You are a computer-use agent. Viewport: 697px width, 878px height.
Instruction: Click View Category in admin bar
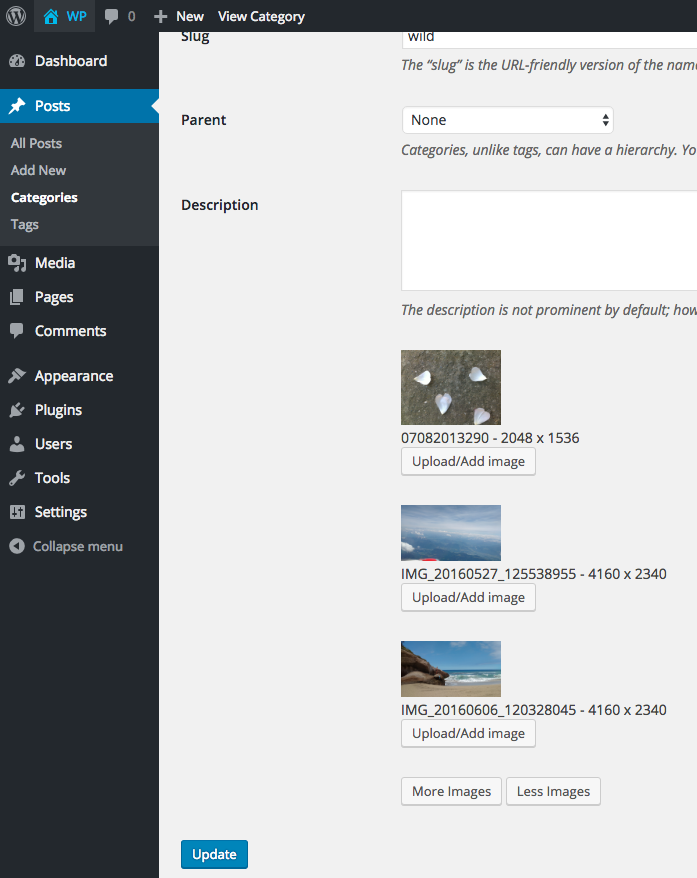click(x=261, y=17)
